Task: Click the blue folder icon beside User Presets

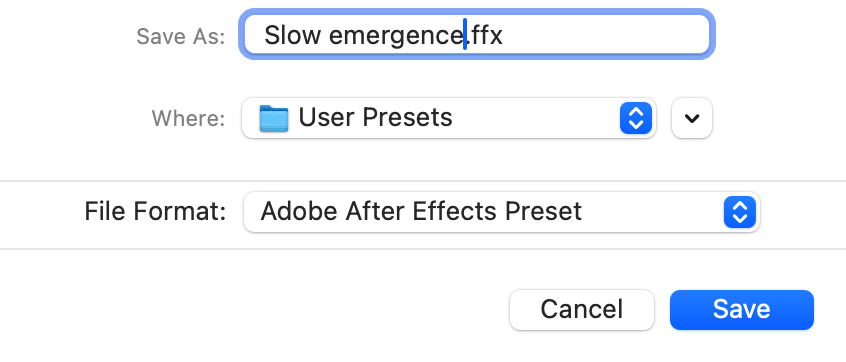Action: click(274, 118)
